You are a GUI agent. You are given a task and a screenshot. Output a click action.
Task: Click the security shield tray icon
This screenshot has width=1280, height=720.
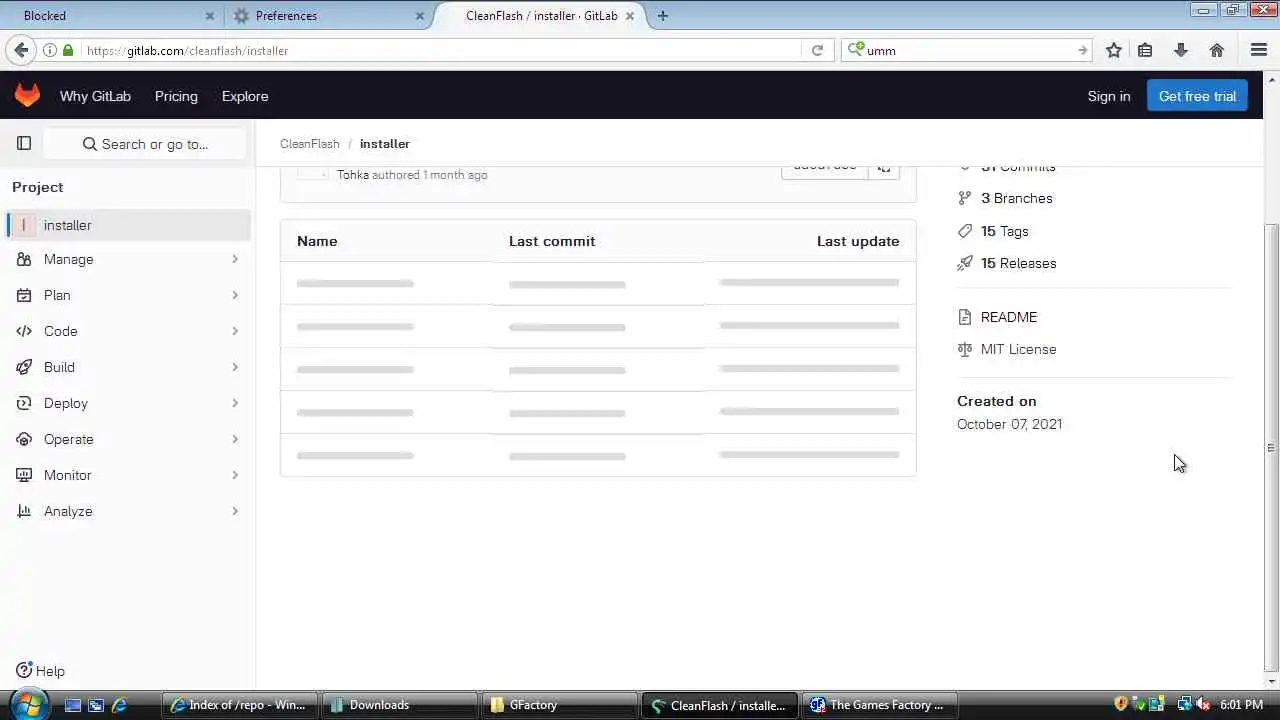(x=1121, y=705)
